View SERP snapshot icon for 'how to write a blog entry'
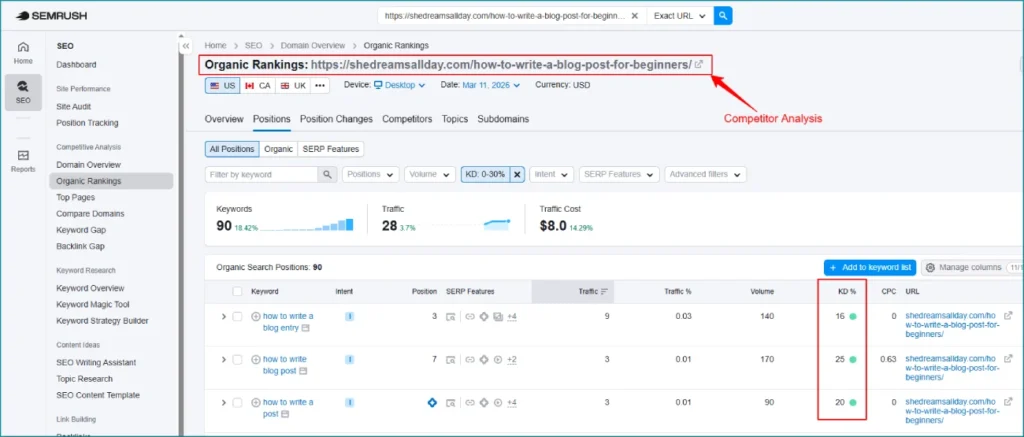 click(x=451, y=317)
